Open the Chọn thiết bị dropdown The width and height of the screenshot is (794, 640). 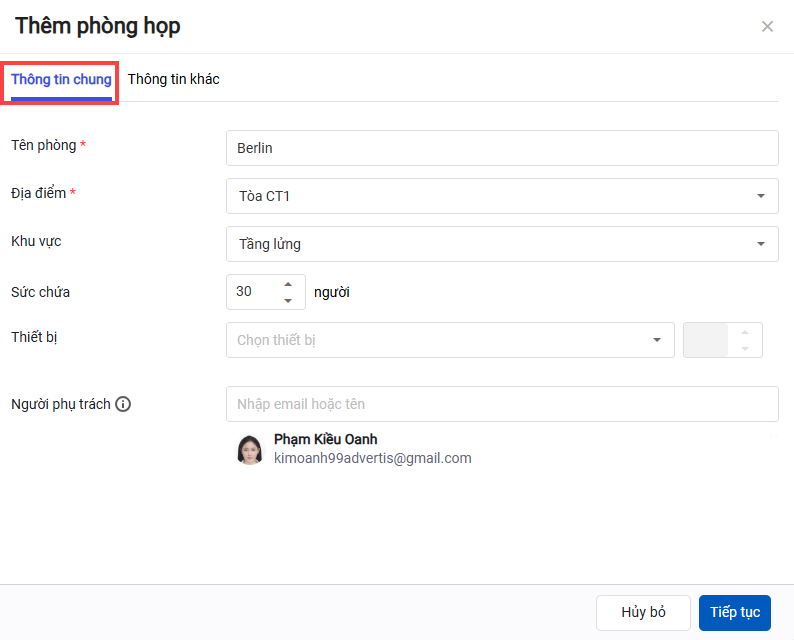tap(450, 340)
